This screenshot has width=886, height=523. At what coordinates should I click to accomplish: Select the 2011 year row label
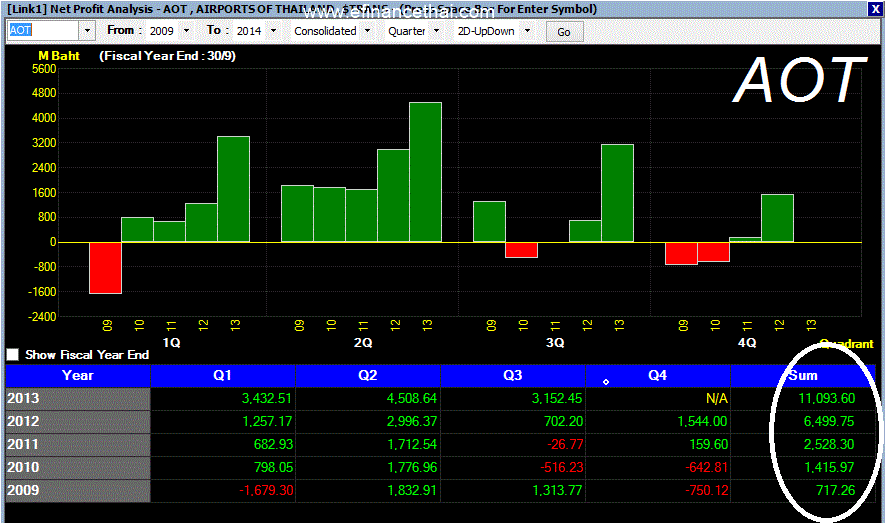point(78,444)
